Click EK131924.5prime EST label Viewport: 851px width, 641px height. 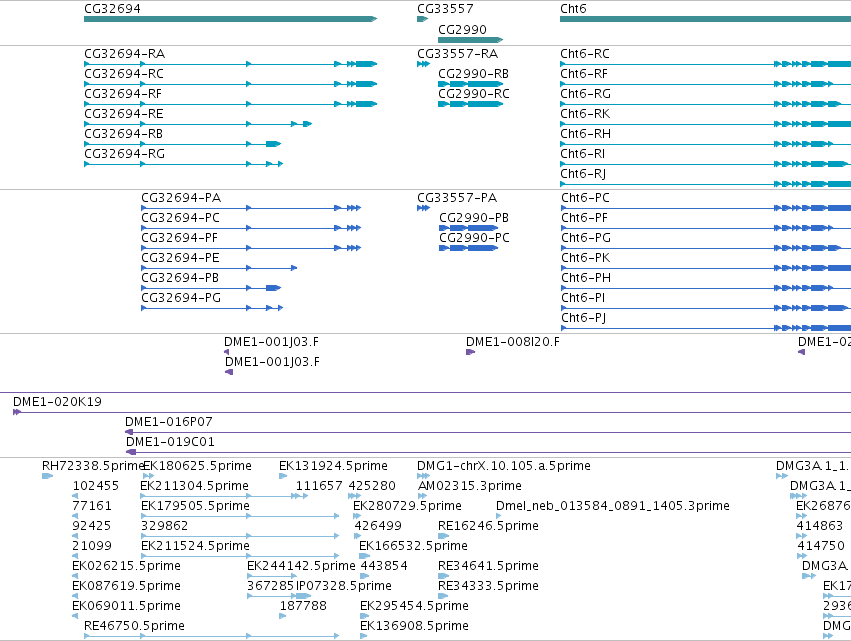(333, 466)
